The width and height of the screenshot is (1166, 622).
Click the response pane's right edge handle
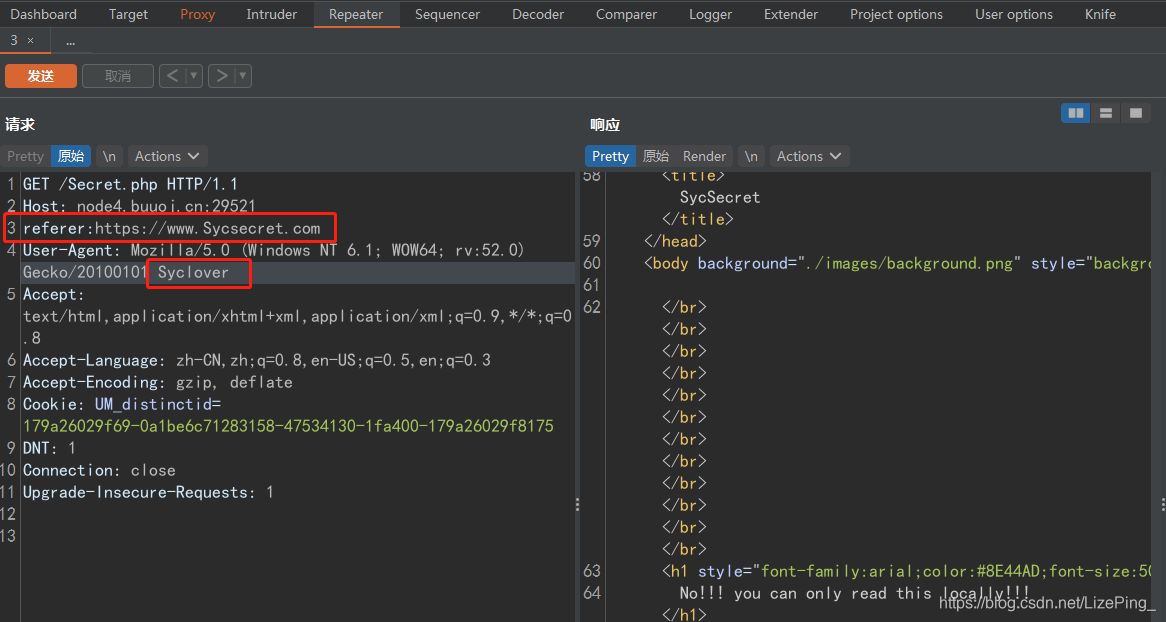click(x=1162, y=504)
